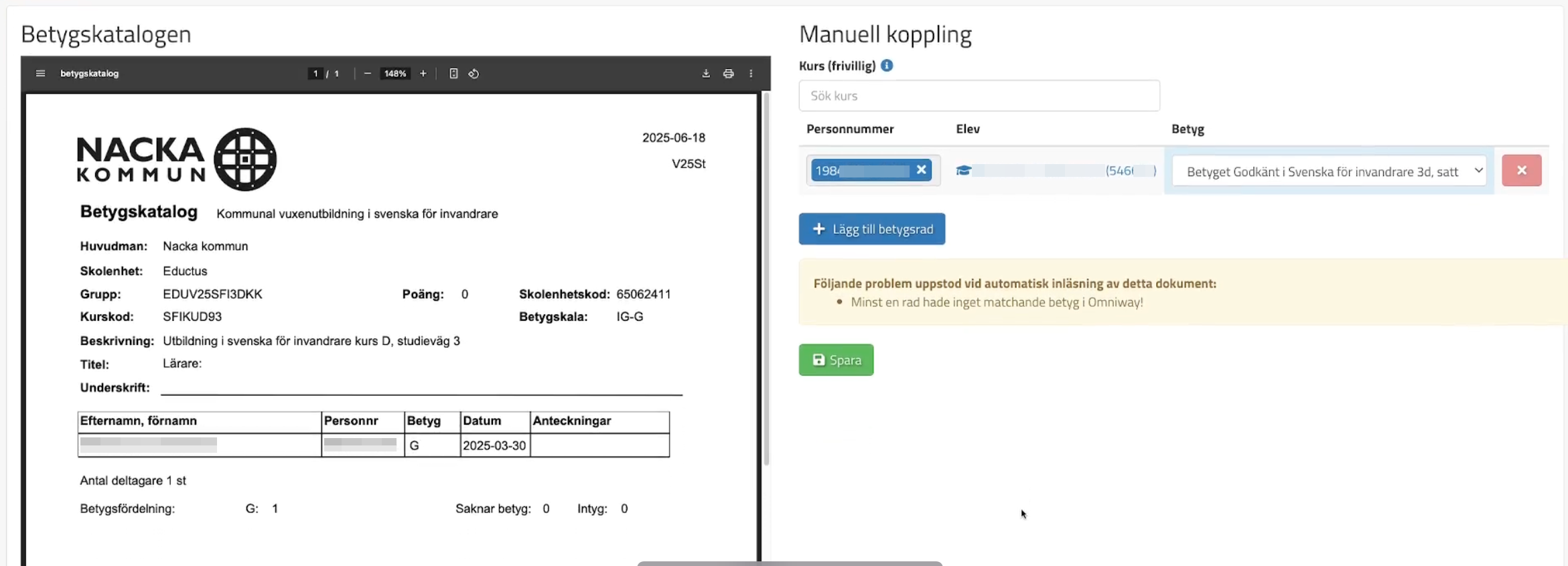Click the PDF page number field

[315, 74]
